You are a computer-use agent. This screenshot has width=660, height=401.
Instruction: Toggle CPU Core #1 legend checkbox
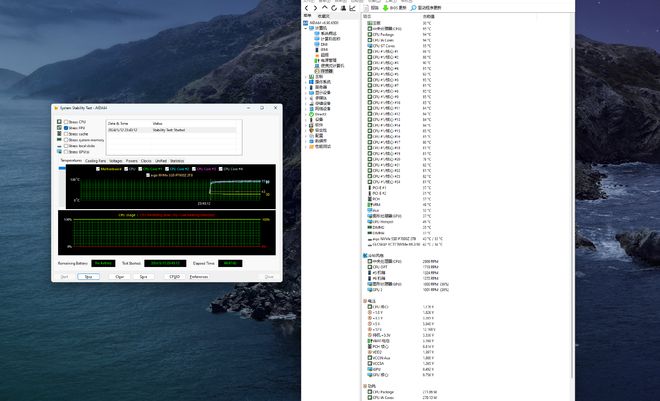coord(141,169)
